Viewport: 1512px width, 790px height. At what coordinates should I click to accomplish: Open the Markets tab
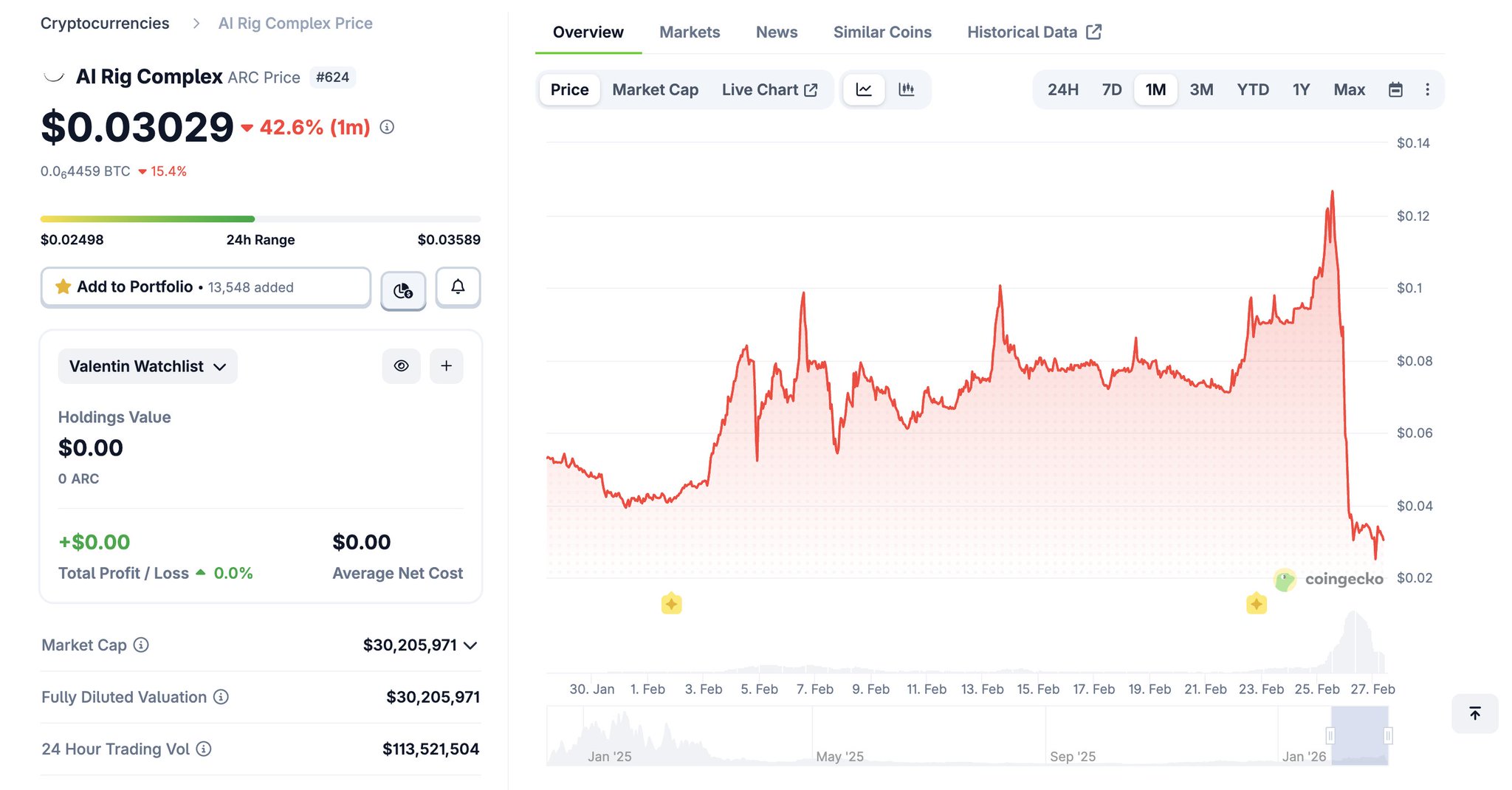coord(689,32)
